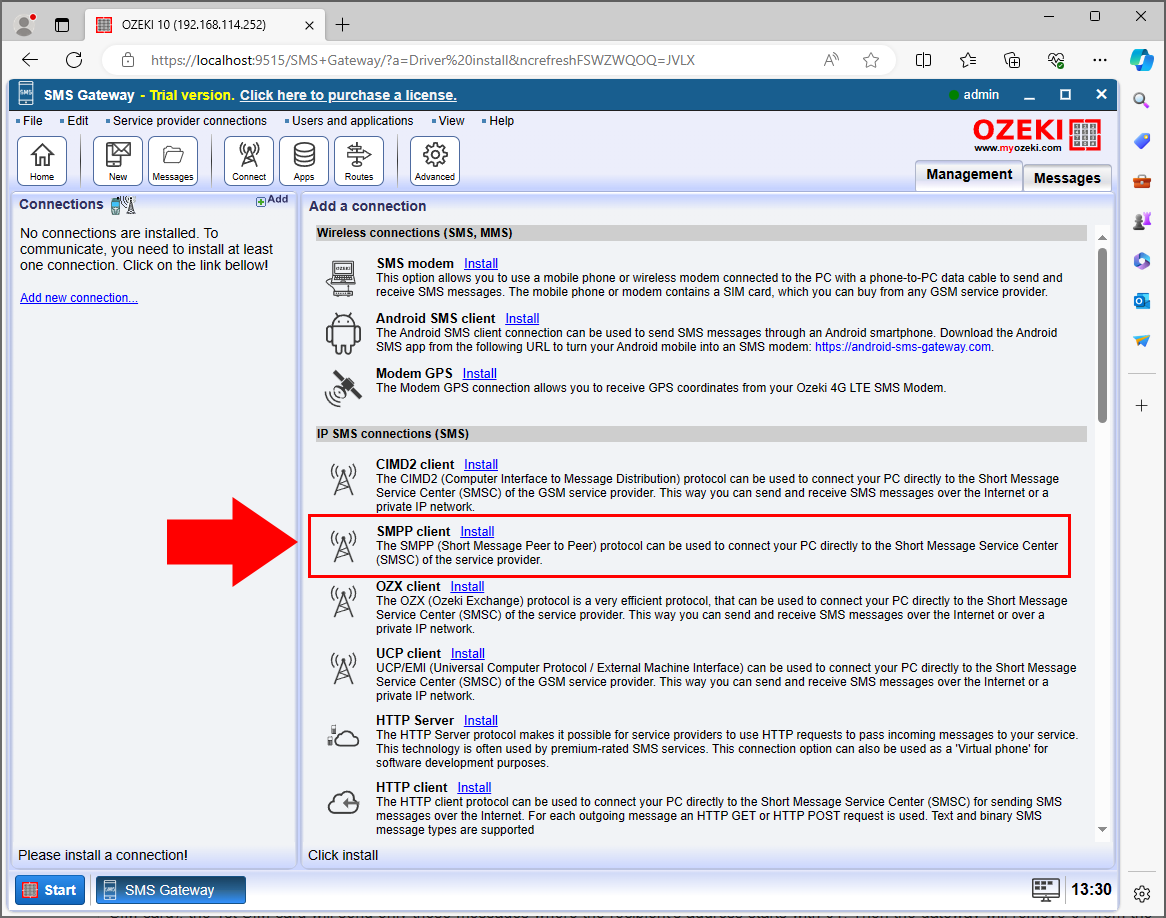This screenshot has height=918, width=1166.
Task: Open the Routes signpost toolbar icon
Action: click(x=358, y=161)
